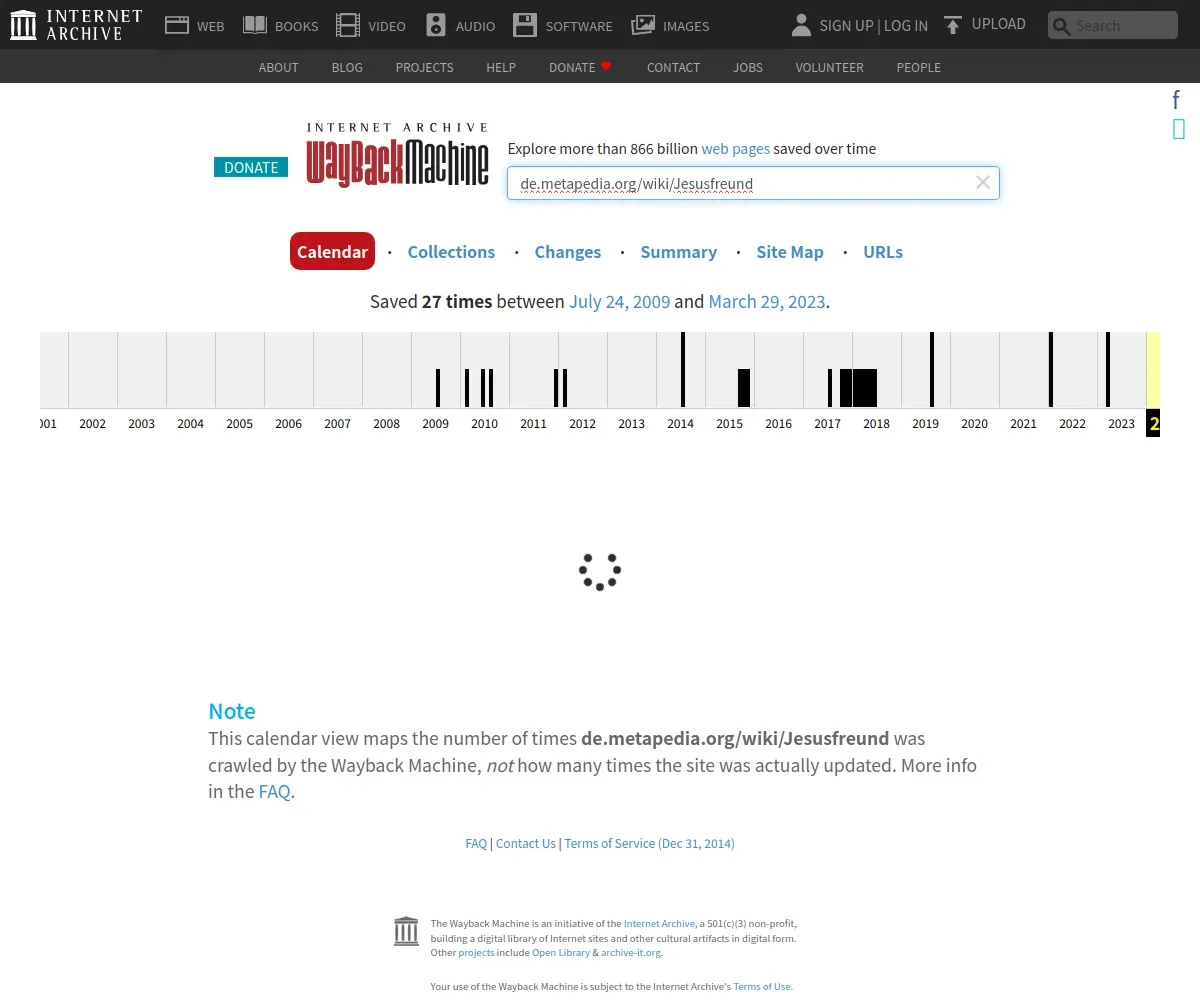
Task: Open the BLOG menu item
Action: click(x=347, y=67)
